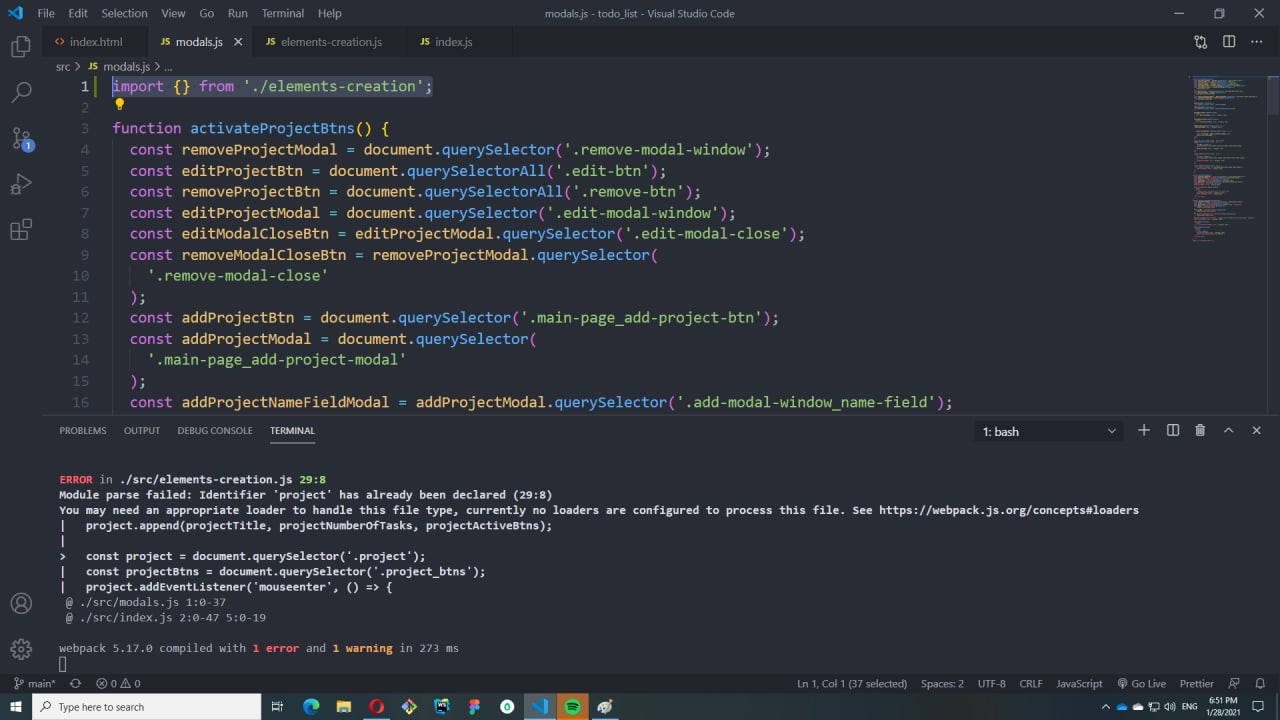This screenshot has height=720, width=1280.
Task: Kill the terminal with trash icon
Action: click(x=1200, y=430)
